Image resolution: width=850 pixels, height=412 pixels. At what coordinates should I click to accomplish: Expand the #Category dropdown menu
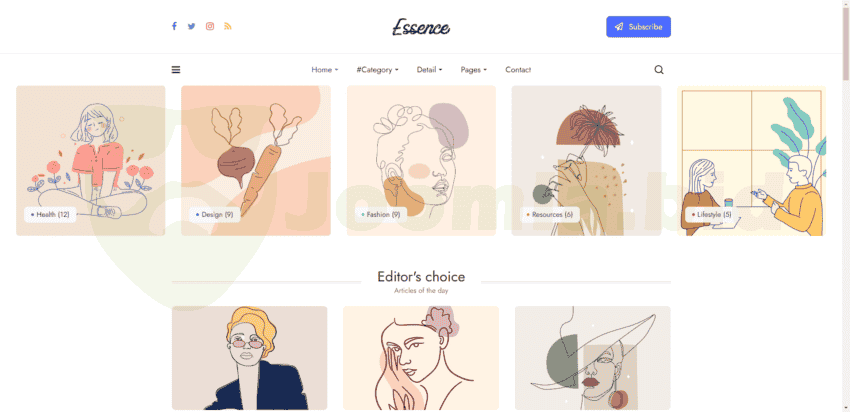[x=377, y=69]
